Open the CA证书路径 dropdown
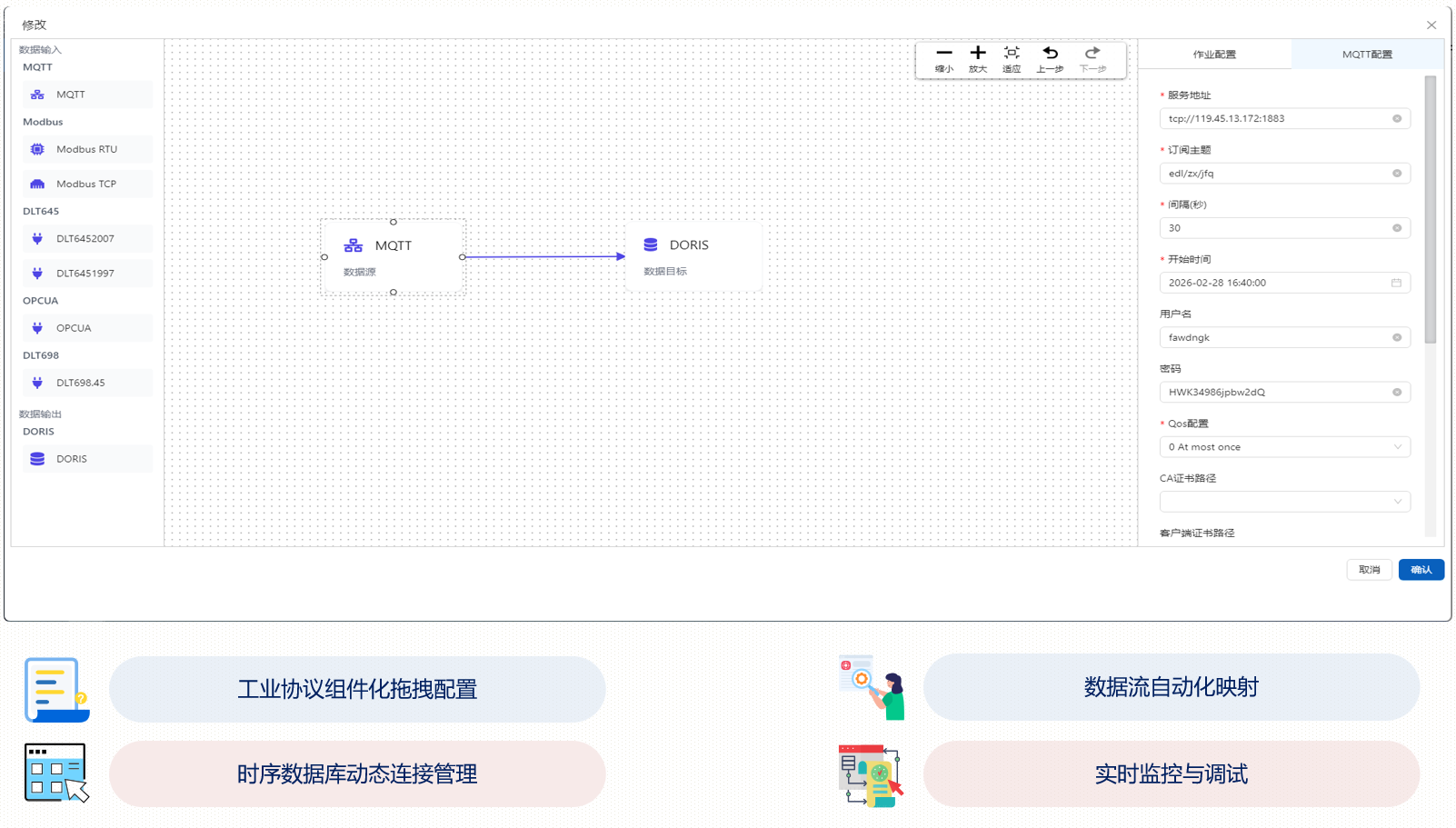Image resolution: width=1456 pixels, height=828 pixels. (1285, 502)
